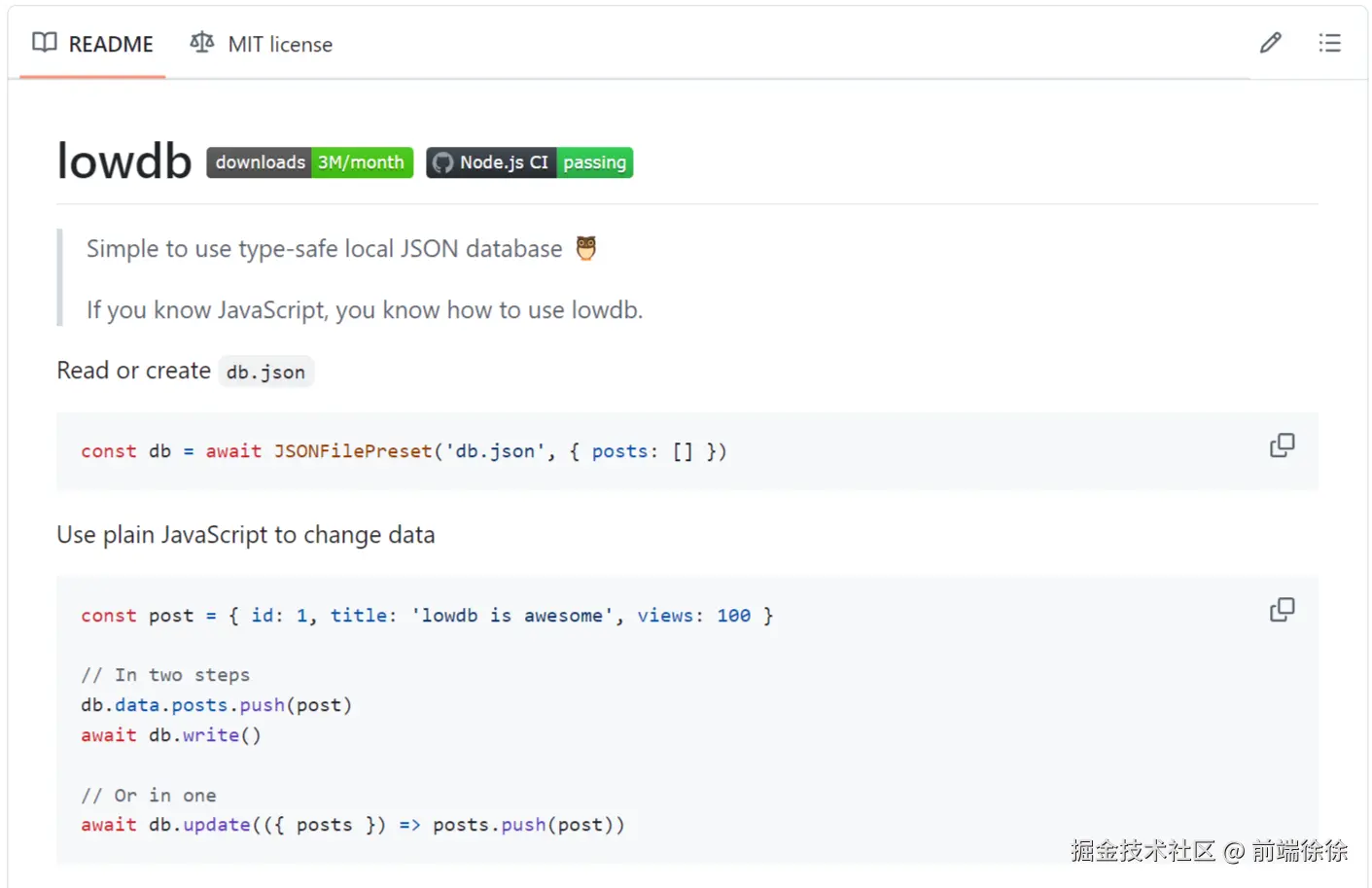This screenshot has height=888, width=1372.
Task: Copy the post example code block
Action: (1282, 610)
